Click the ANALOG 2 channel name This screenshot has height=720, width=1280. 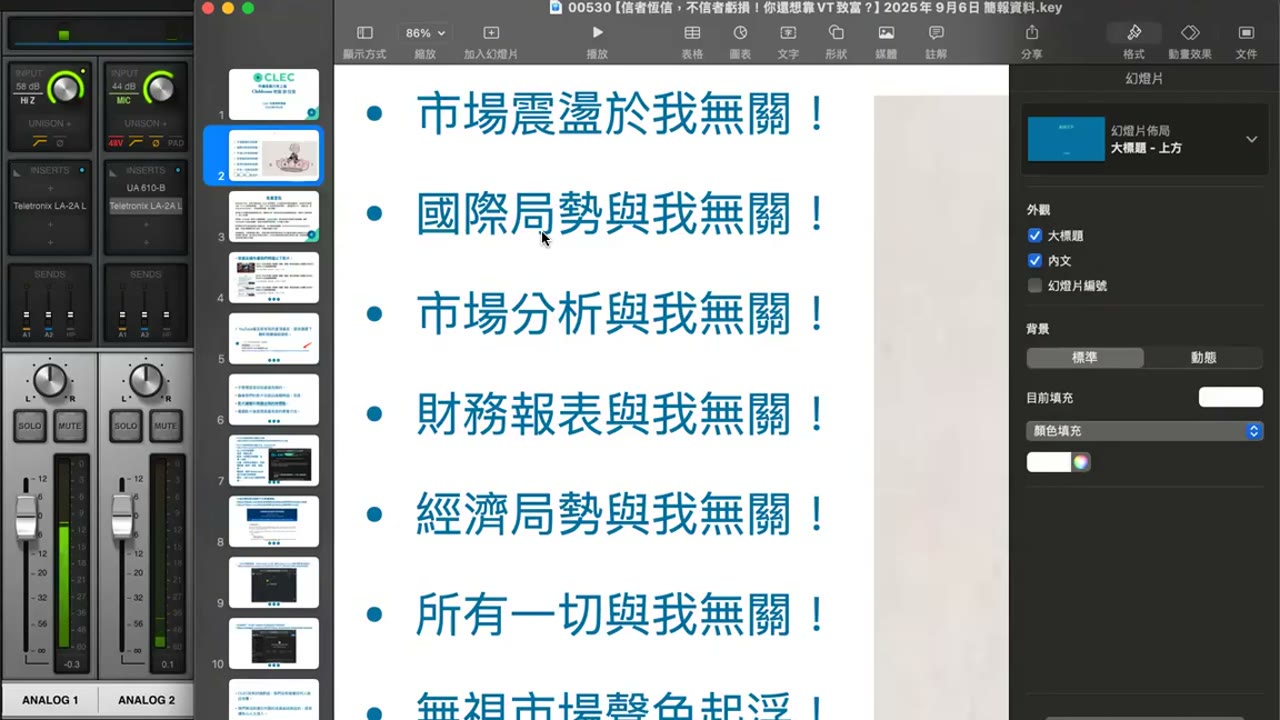tap(146, 700)
